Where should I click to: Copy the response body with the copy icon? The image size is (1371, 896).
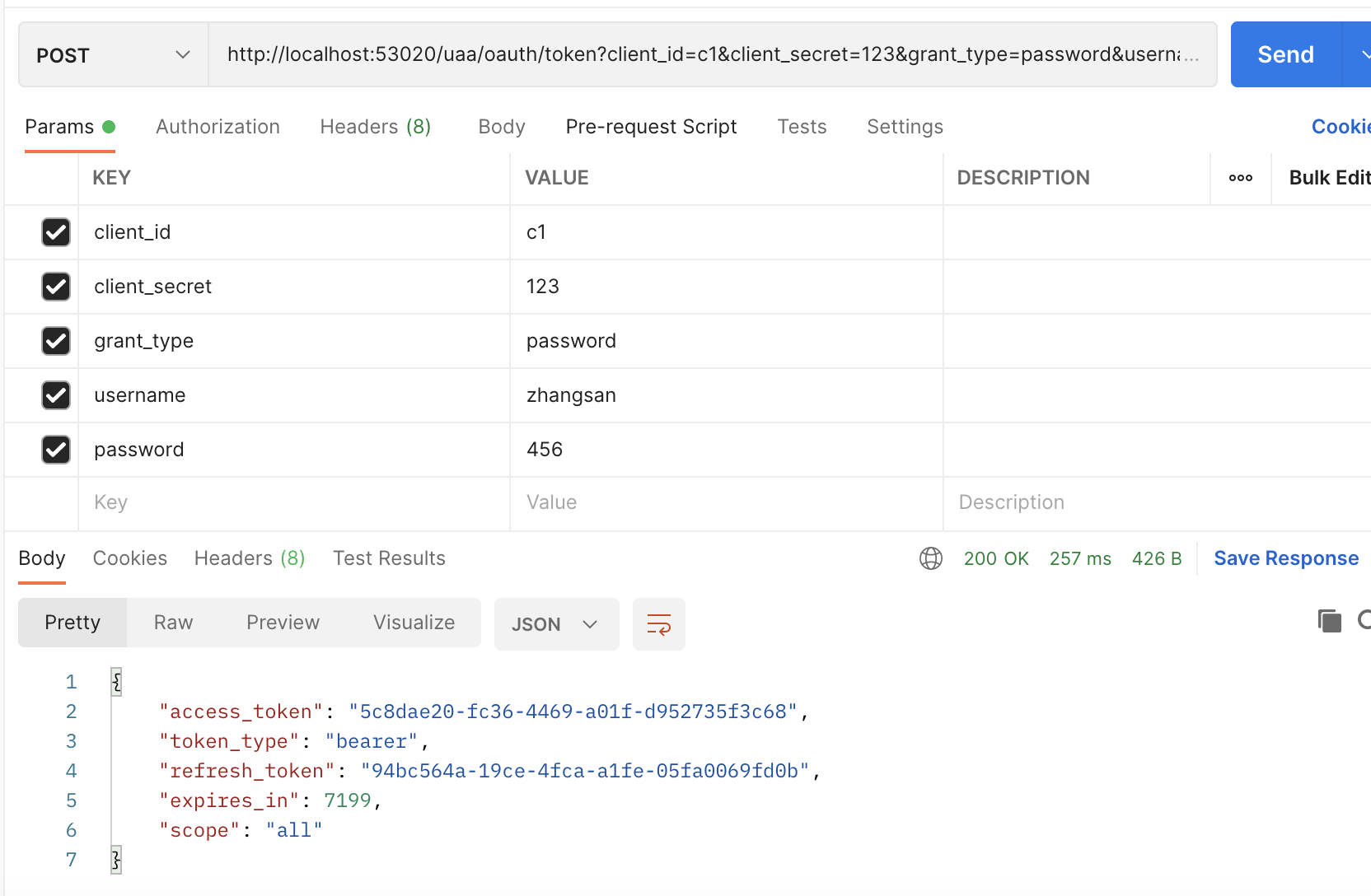point(1330,621)
